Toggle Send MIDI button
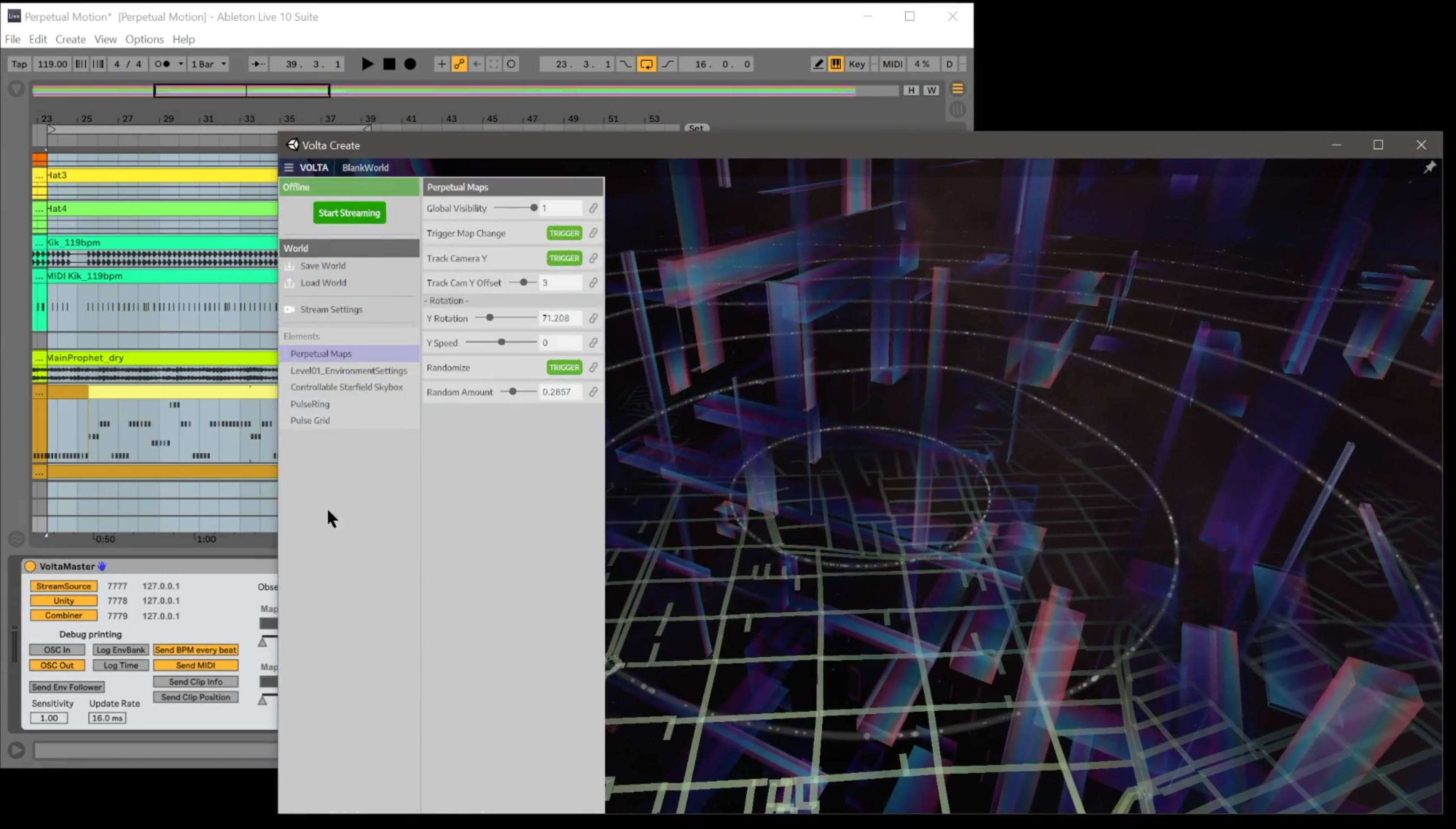 pos(196,665)
